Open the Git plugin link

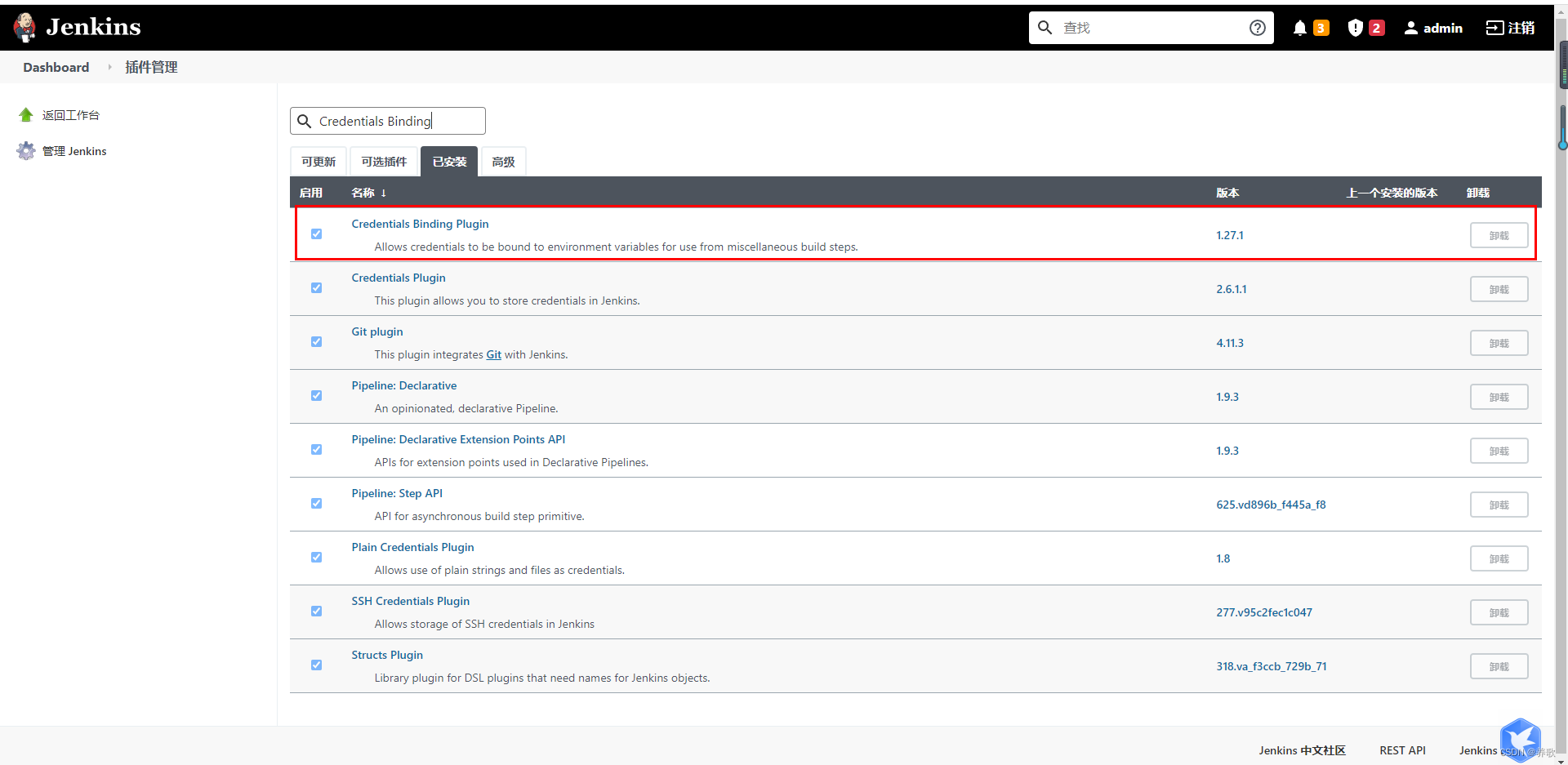pyautogui.click(x=377, y=331)
